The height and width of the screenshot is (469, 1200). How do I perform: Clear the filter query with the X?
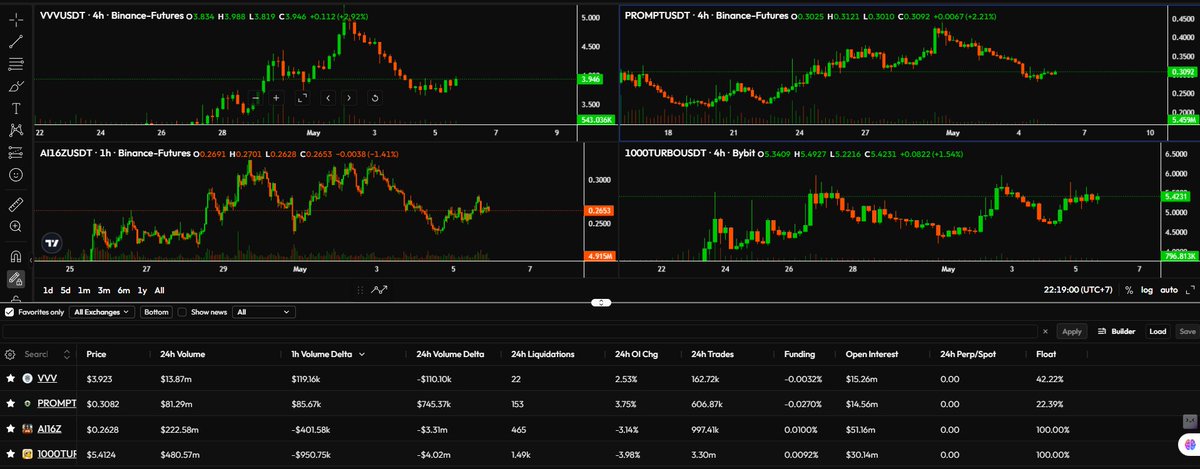(1045, 331)
